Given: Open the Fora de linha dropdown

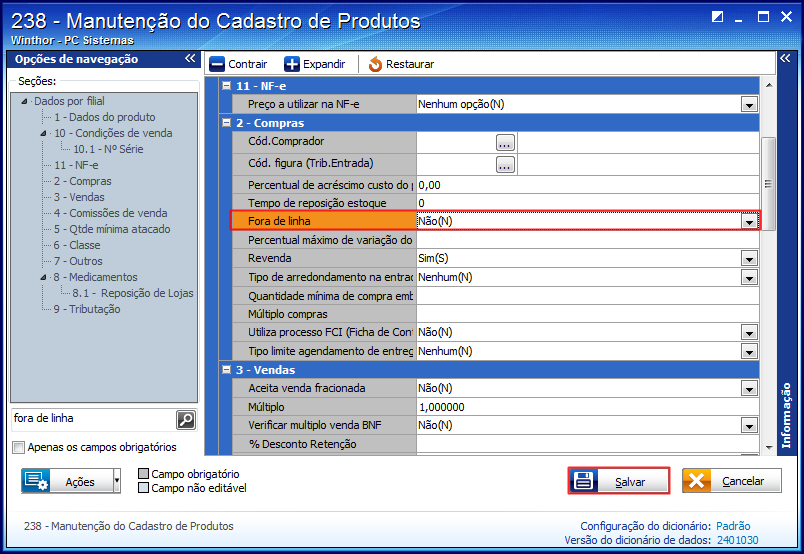Looking at the screenshot, I should point(749,222).
